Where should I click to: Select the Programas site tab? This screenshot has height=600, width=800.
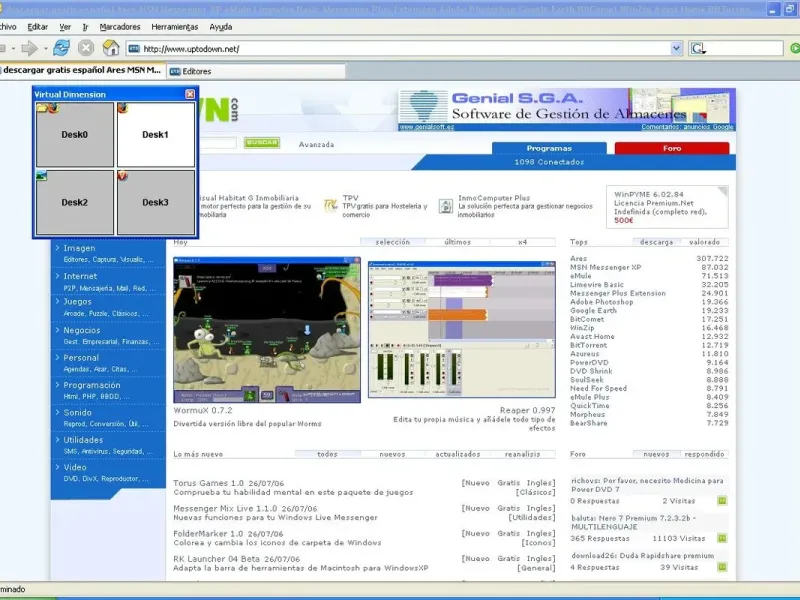click(x=549, y=148)
